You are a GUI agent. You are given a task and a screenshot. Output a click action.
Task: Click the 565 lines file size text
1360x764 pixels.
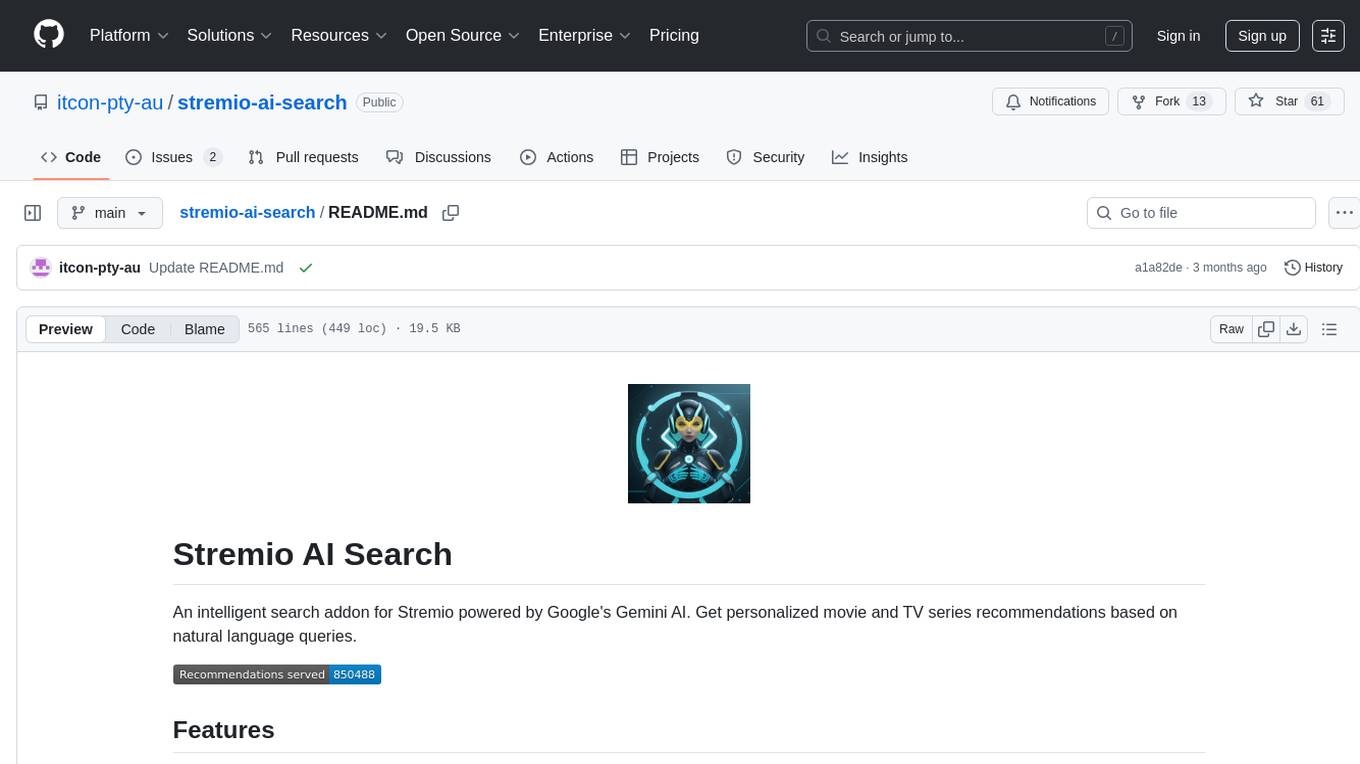coord(354,328)
